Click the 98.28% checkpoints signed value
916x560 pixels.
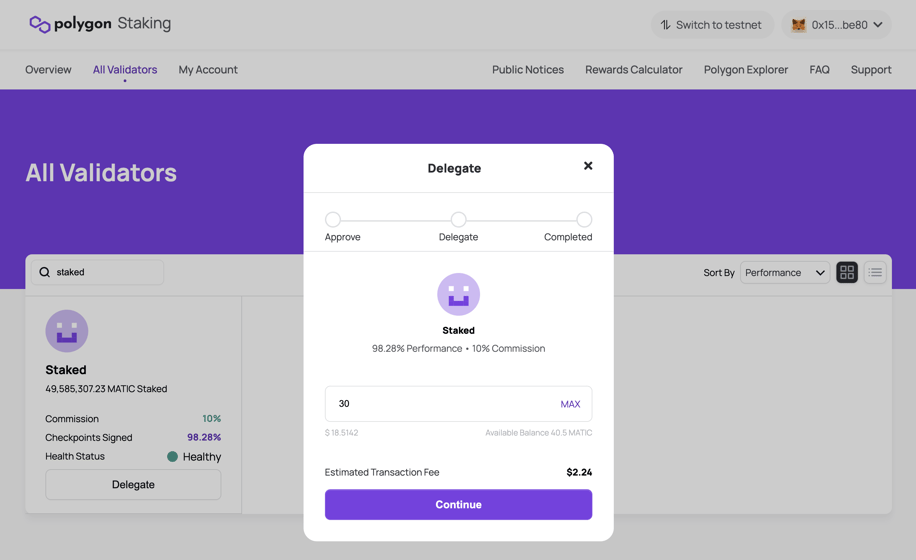[x=204, y=437]
